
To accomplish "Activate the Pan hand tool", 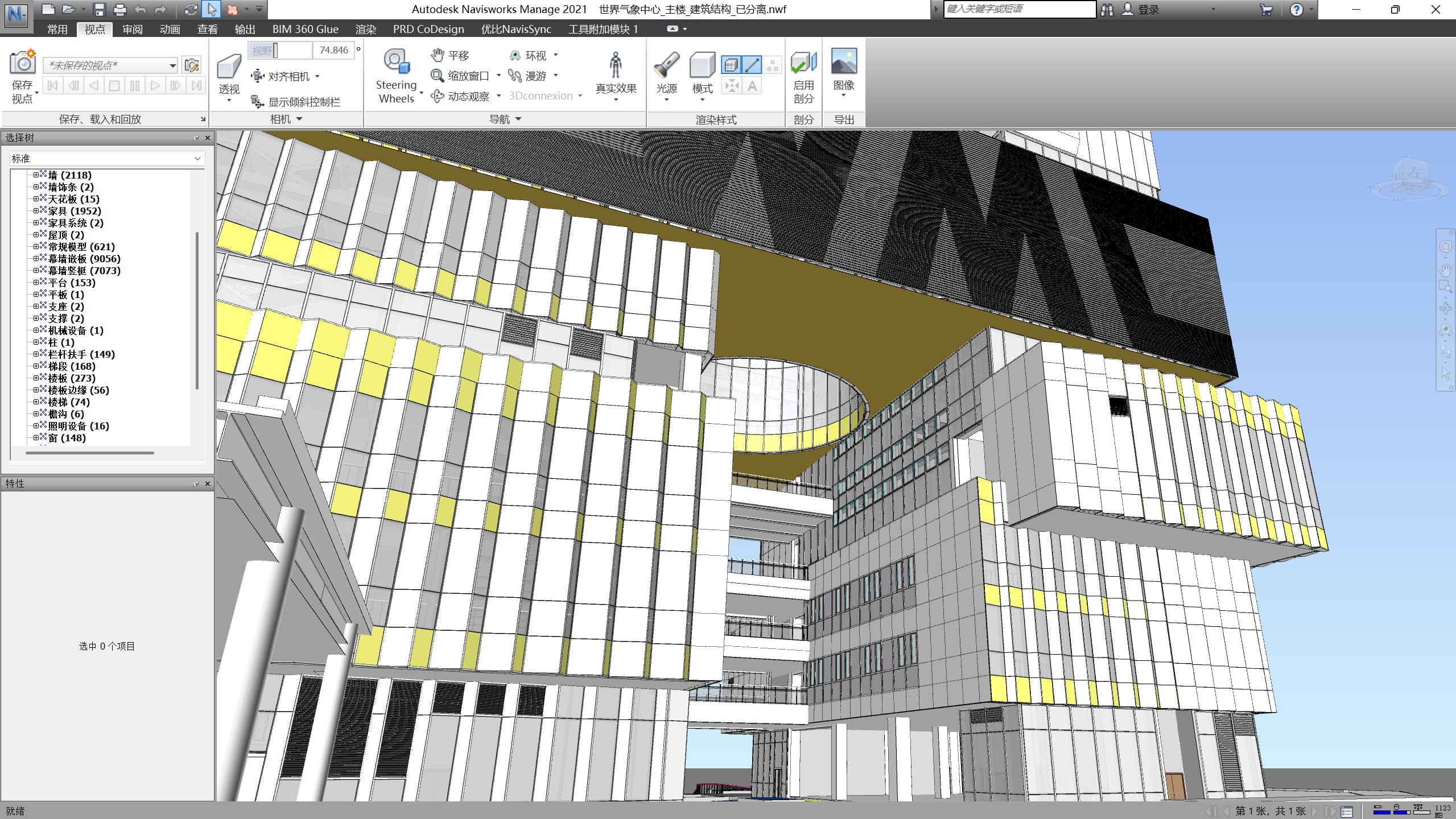I will pos(438,55).
